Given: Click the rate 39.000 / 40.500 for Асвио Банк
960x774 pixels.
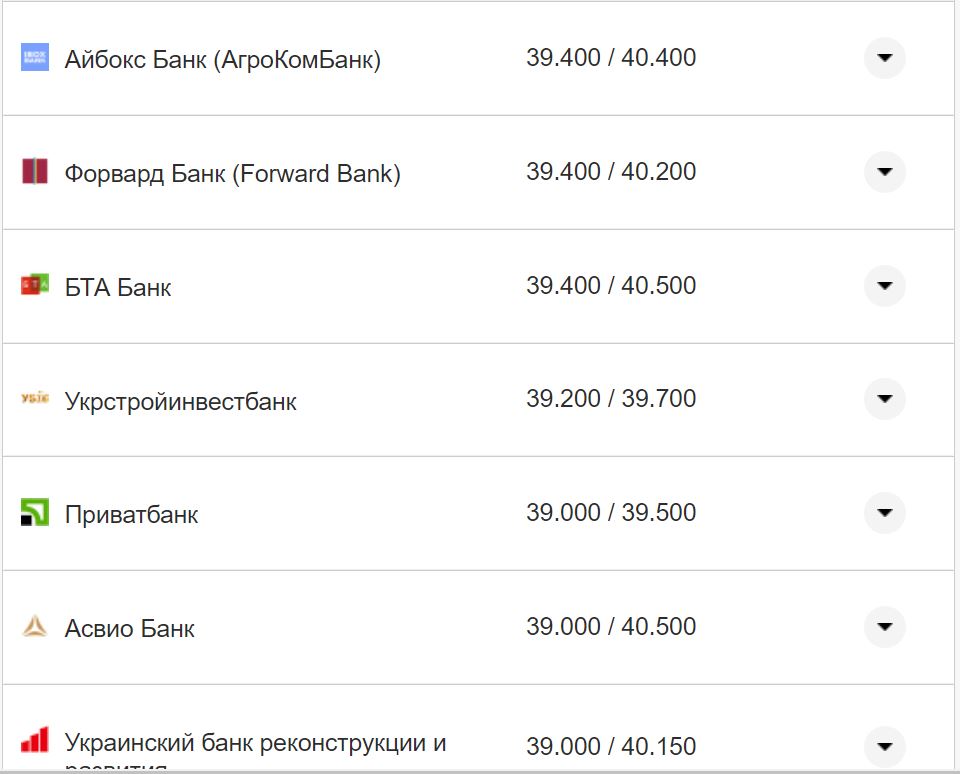Looking at the screenshot, I should coord(610,626).
